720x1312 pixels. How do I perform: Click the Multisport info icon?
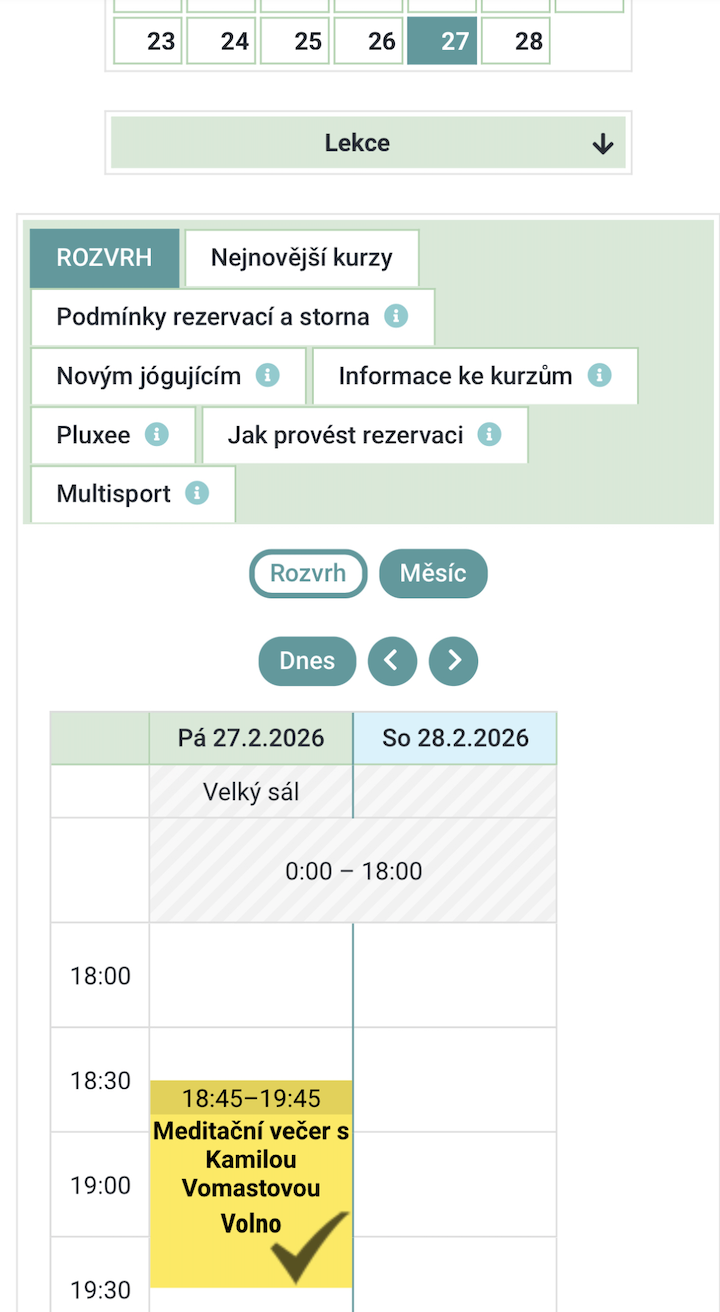tap(197, 493)
